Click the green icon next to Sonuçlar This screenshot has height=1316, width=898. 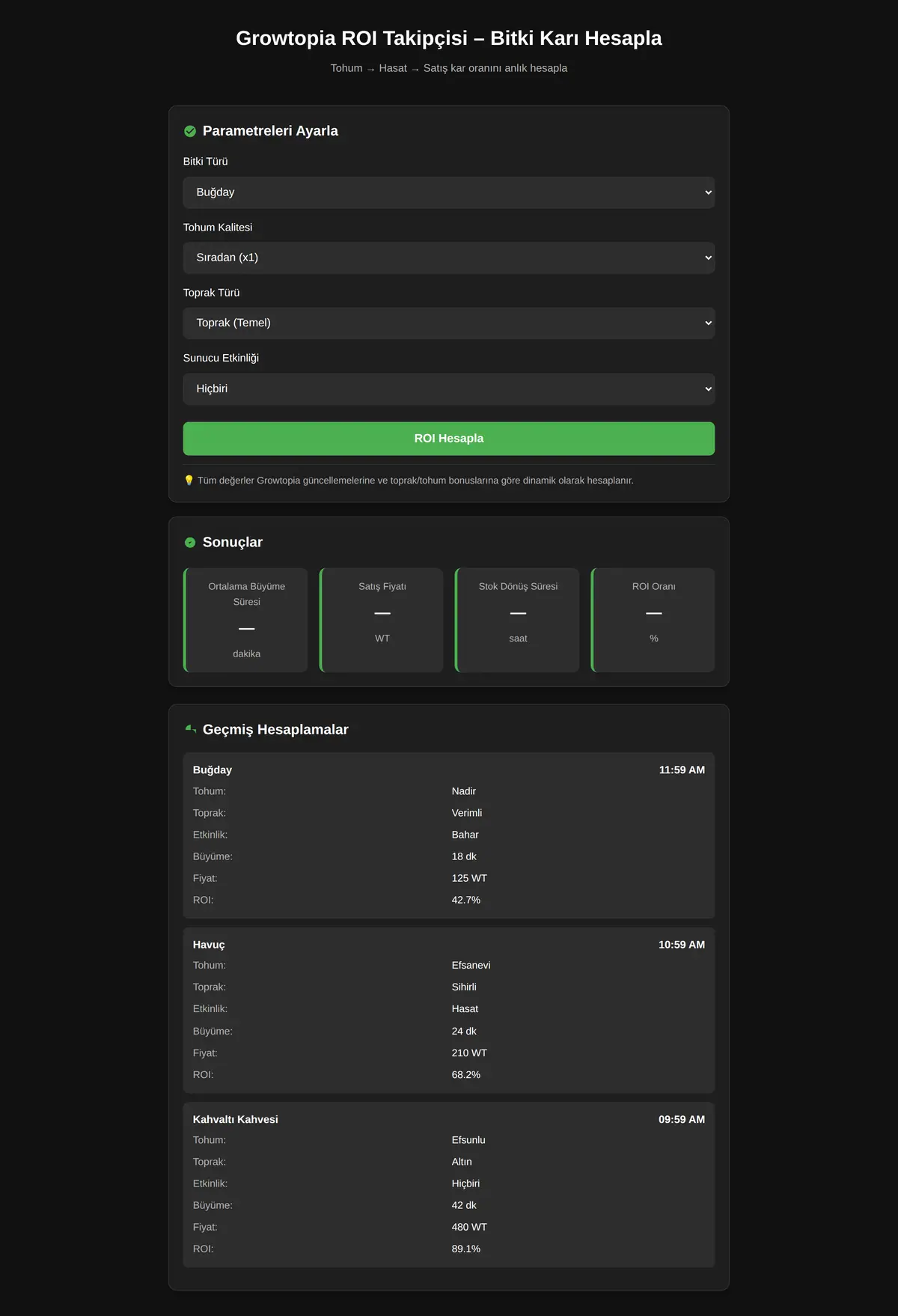click(190, 543)
